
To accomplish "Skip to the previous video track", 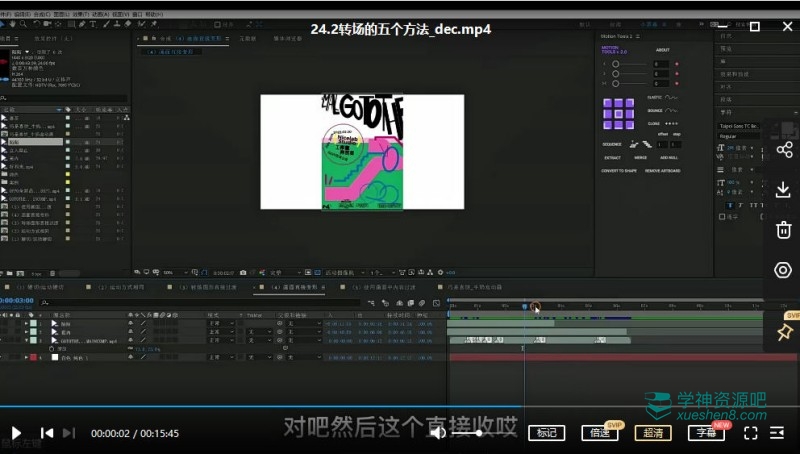I will (47, 433).
